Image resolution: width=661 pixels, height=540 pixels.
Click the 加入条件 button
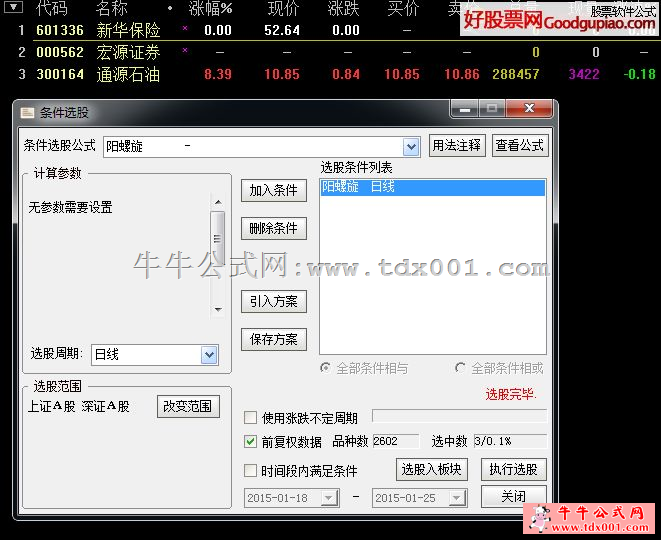pyautogui.click(x=273, y=190)
